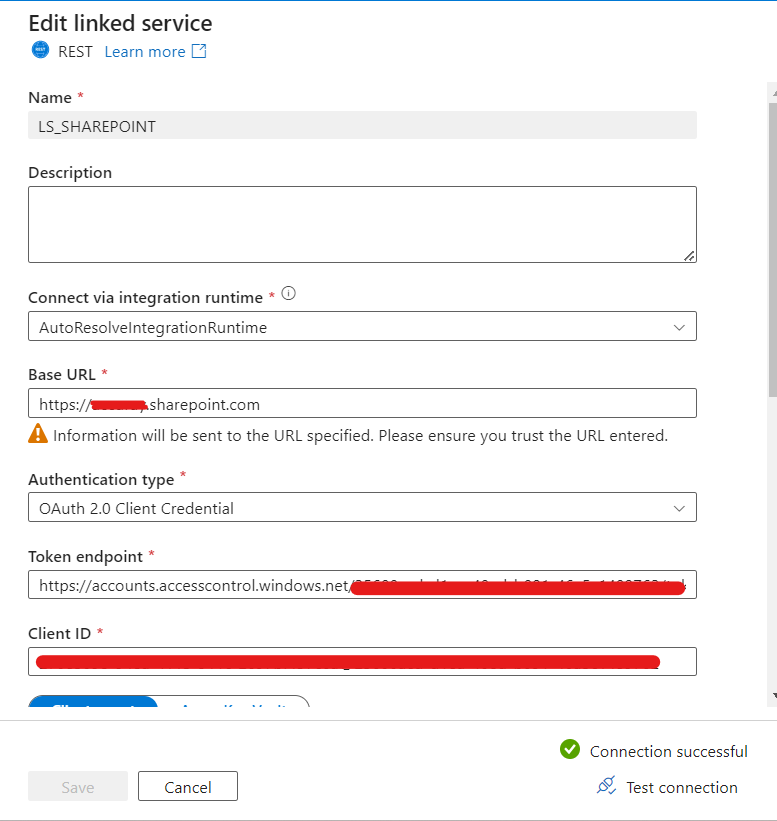Click the Client ID input field

tap(362, 662)
